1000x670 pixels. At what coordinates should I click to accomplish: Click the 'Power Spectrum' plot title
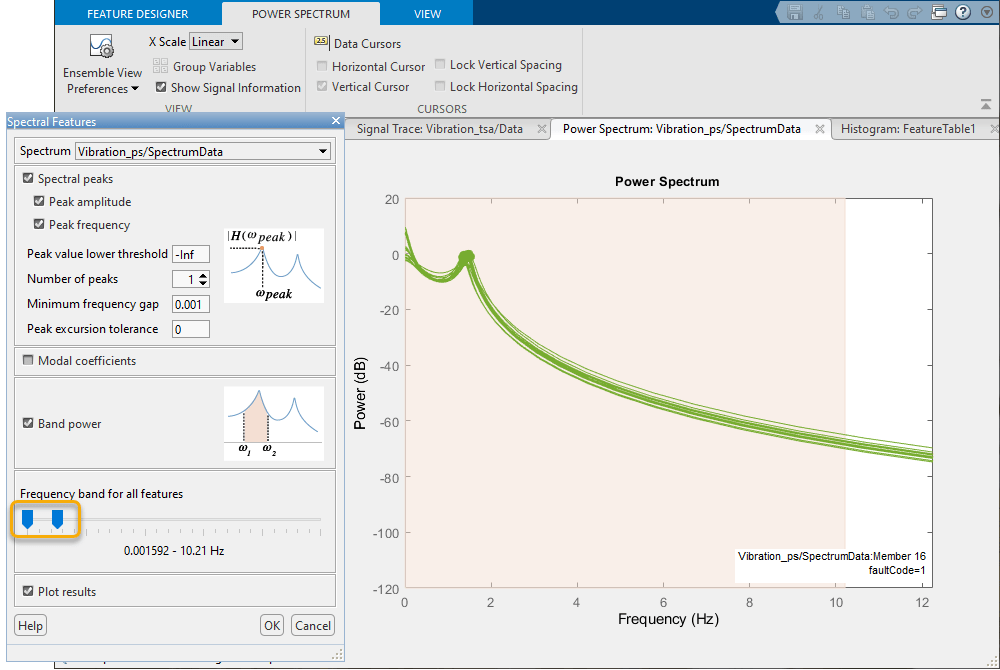[x=667, y=182]
